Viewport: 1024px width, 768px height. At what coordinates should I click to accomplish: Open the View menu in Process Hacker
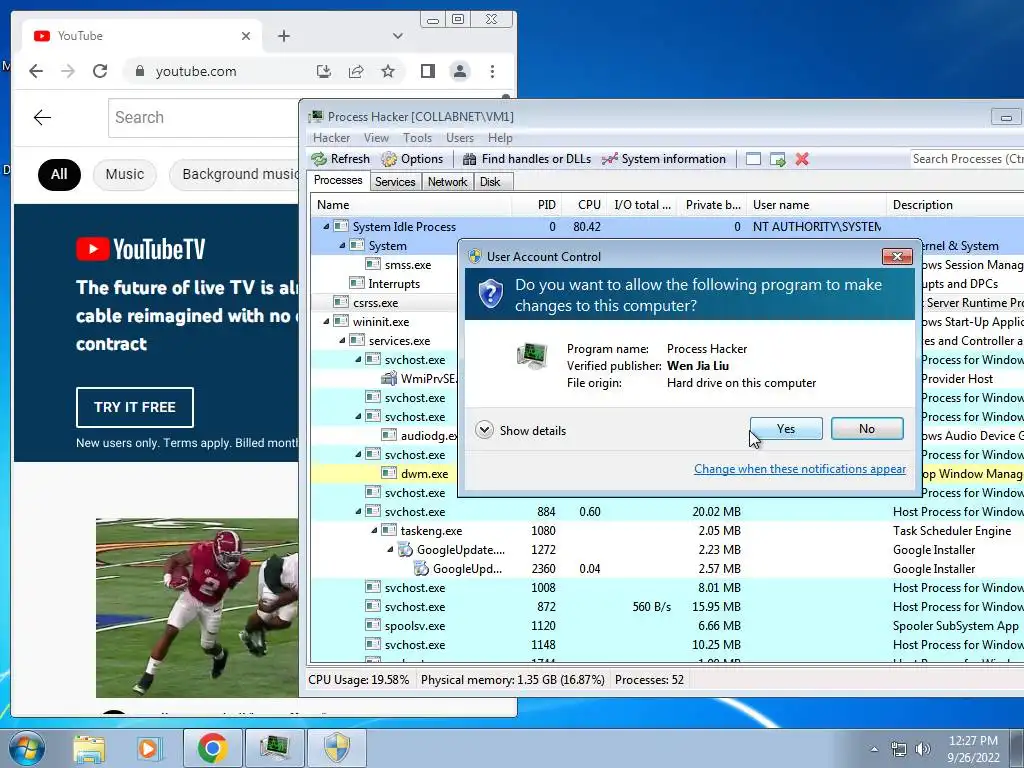[x=376, y=138]
